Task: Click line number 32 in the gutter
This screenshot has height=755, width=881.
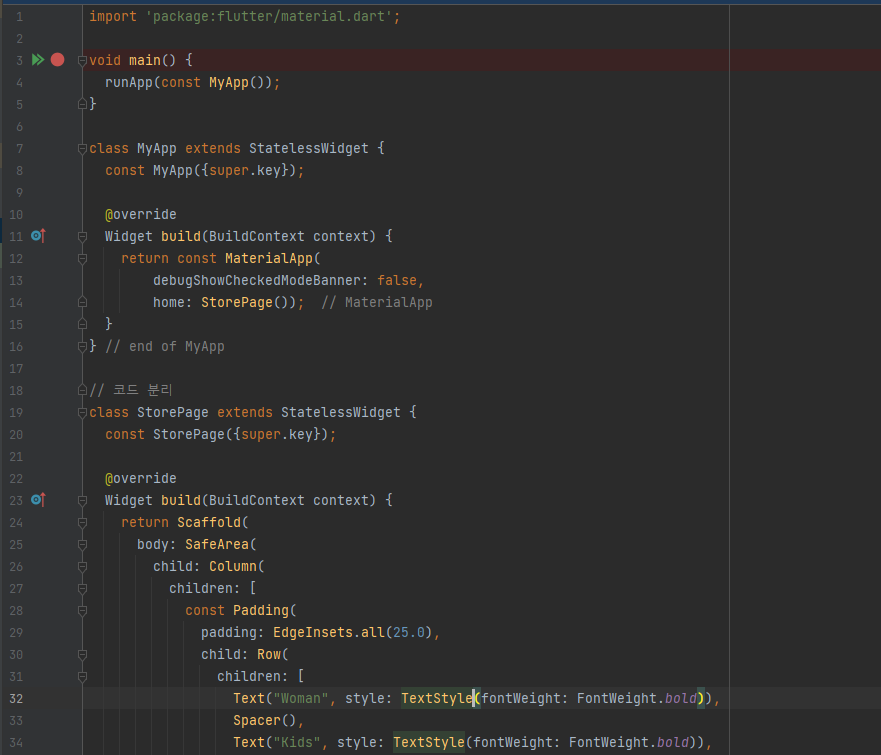Action: [x=16, y=698]
